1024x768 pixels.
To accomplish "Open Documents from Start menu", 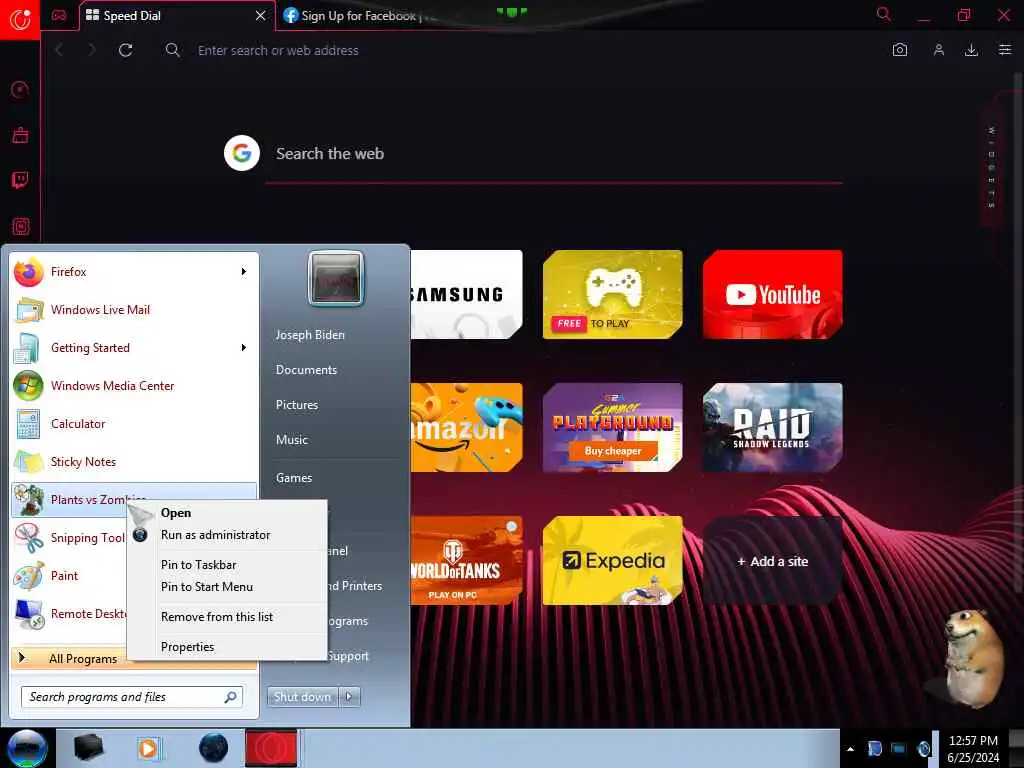I will pyautogui.click(x=306, y=370).
